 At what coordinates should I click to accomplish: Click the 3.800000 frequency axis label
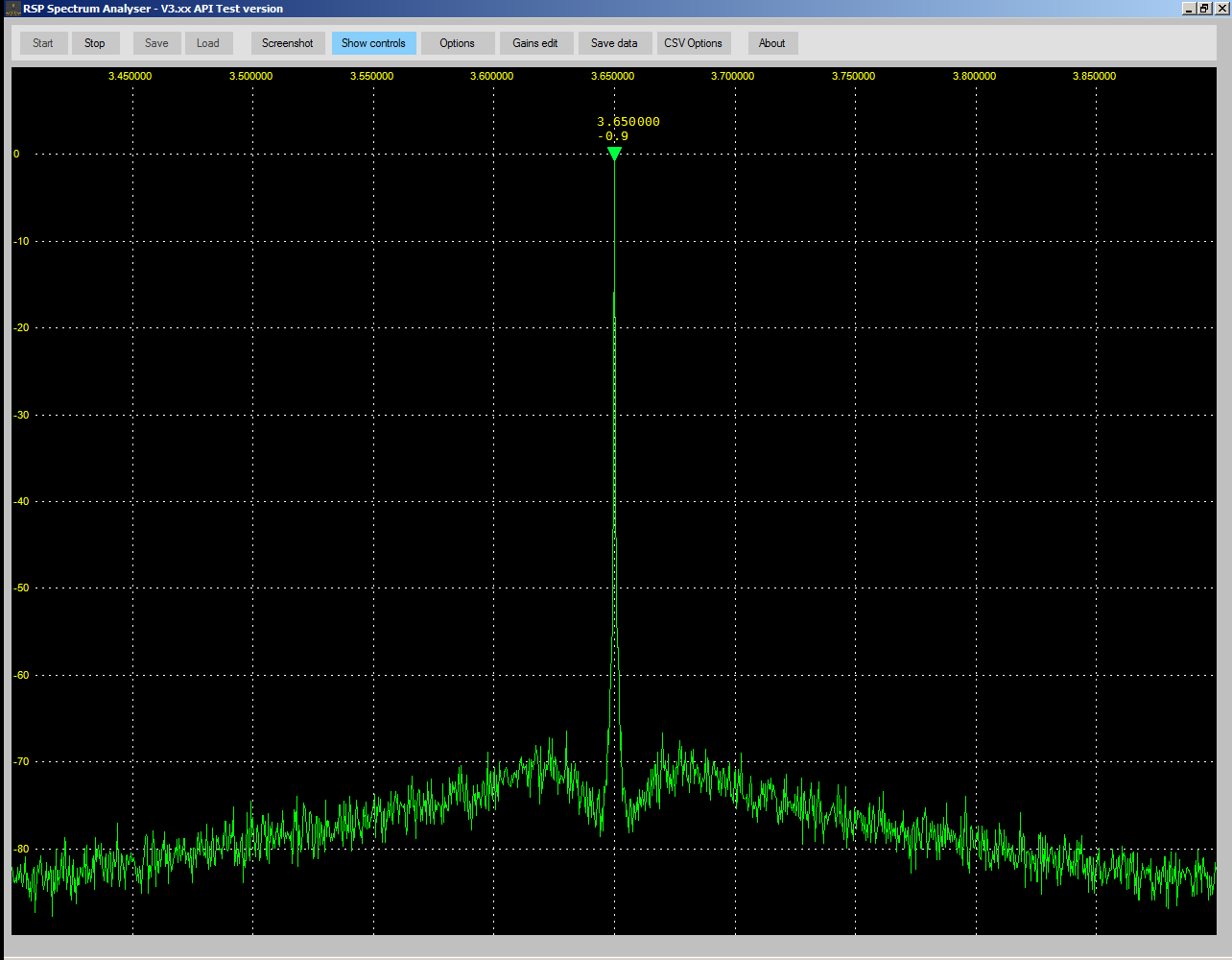click(974, 76)
